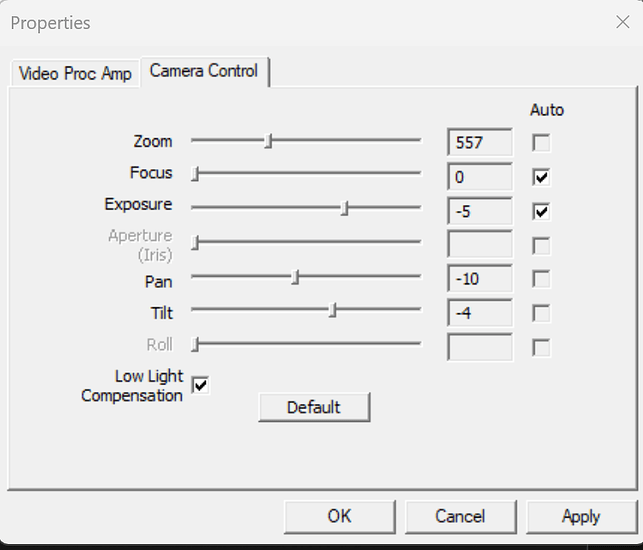Click the Zoom slider thumb
643x550 pixels.
click(268, 141)
